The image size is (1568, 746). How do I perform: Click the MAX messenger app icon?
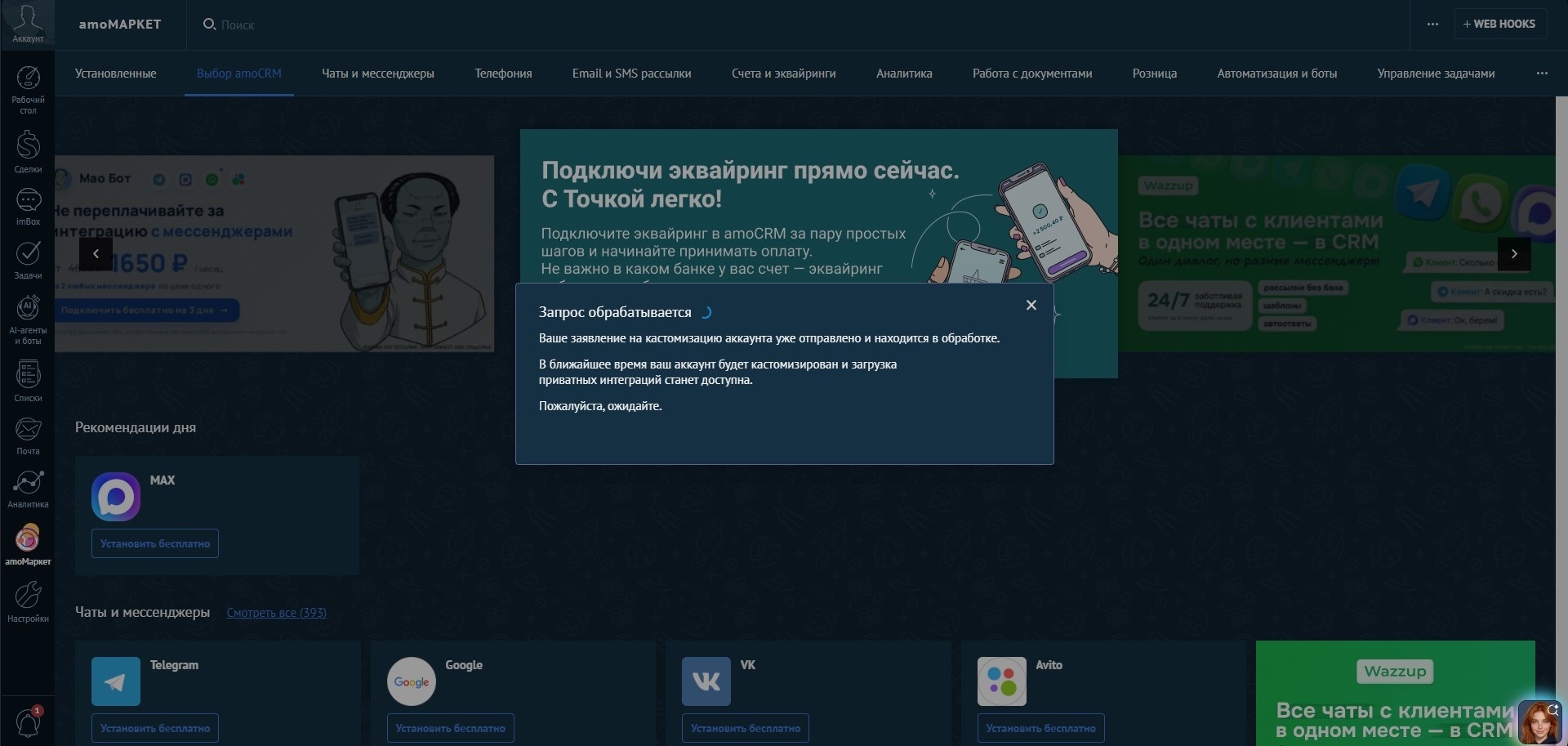pyautogui.click(x=116, y=497)
